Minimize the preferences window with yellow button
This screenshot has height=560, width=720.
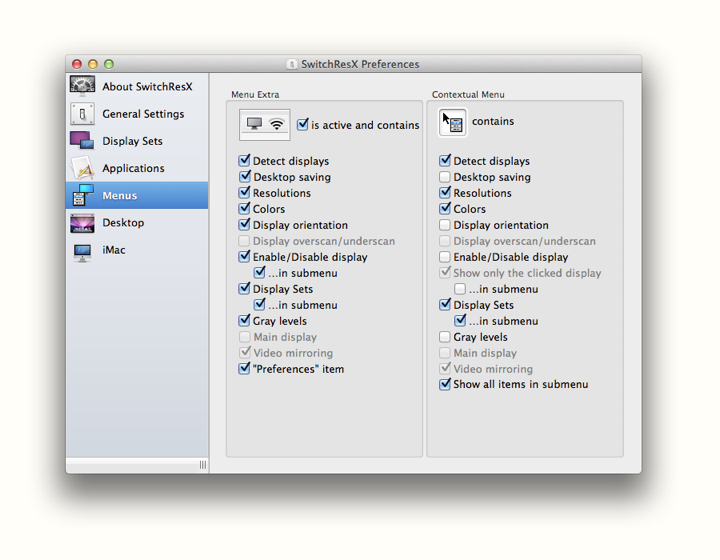point(93,64)
